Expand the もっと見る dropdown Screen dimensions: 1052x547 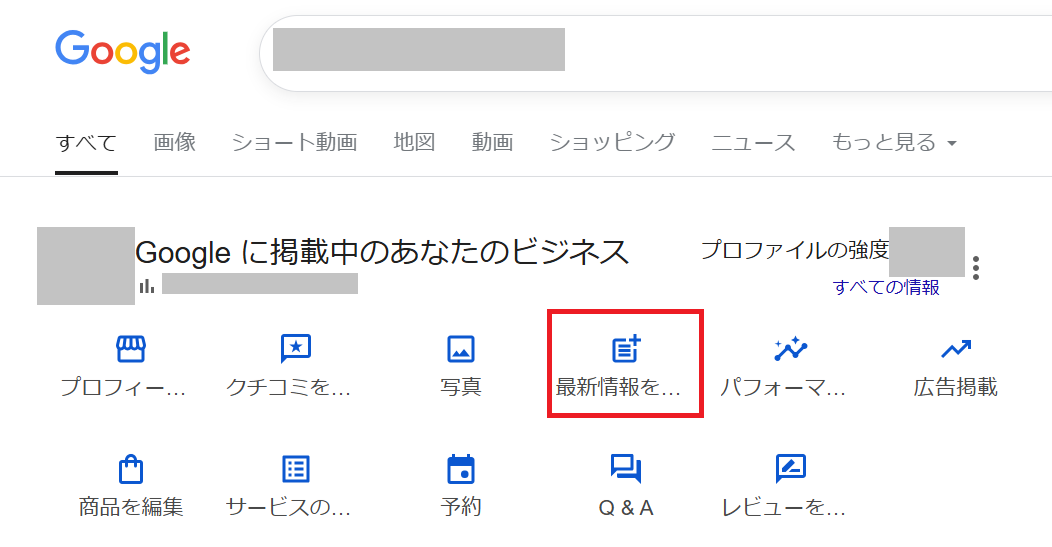894,142
